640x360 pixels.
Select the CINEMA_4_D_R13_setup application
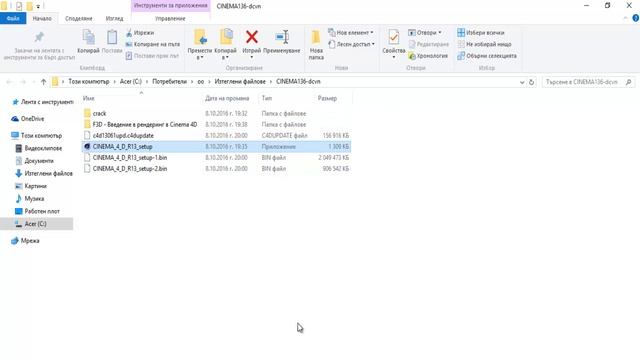(216, 147)
